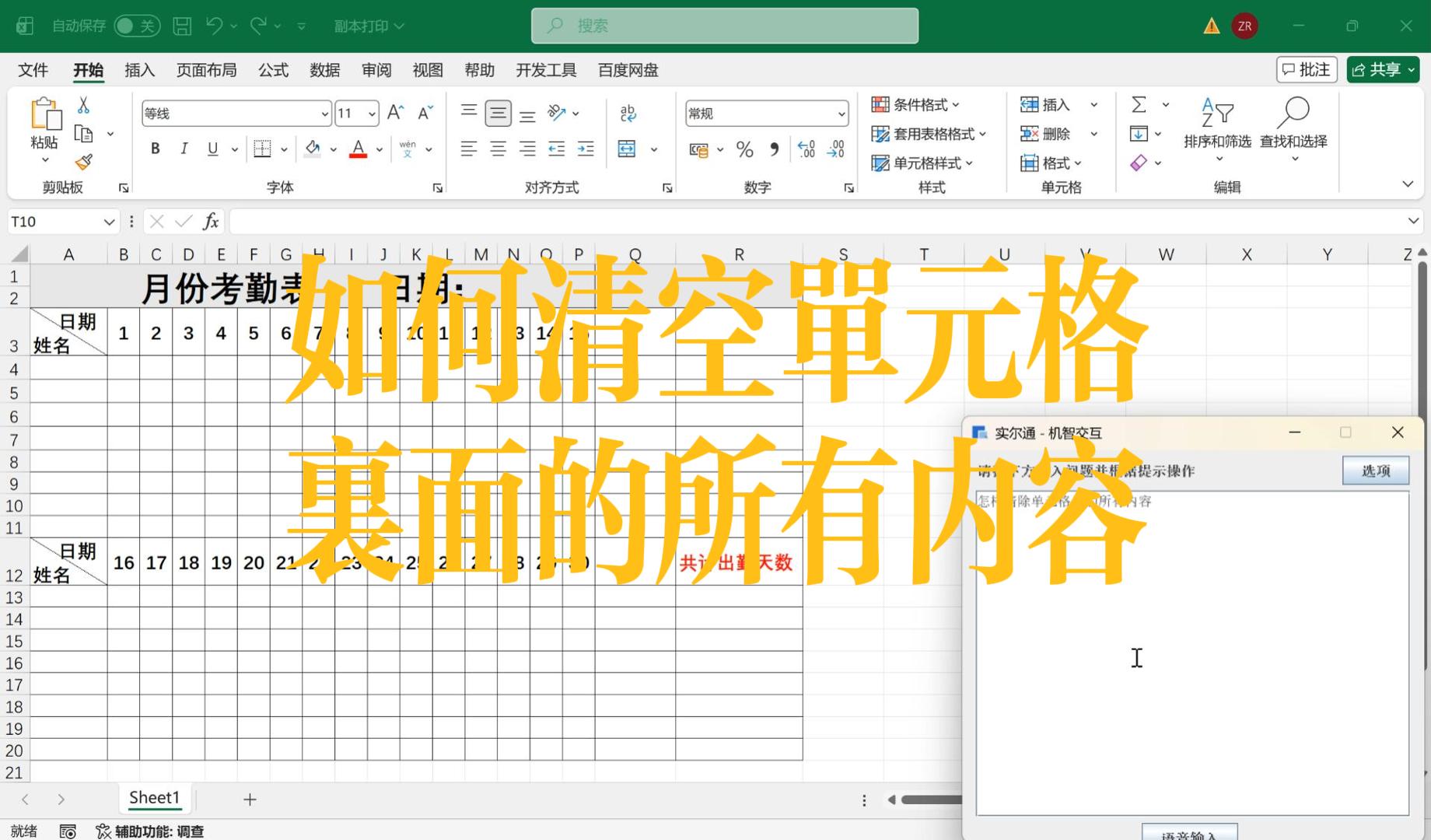The height and width of the screenshot is (840, 1431).
Task: Click the Cut scissors icon
Action: 83,106
